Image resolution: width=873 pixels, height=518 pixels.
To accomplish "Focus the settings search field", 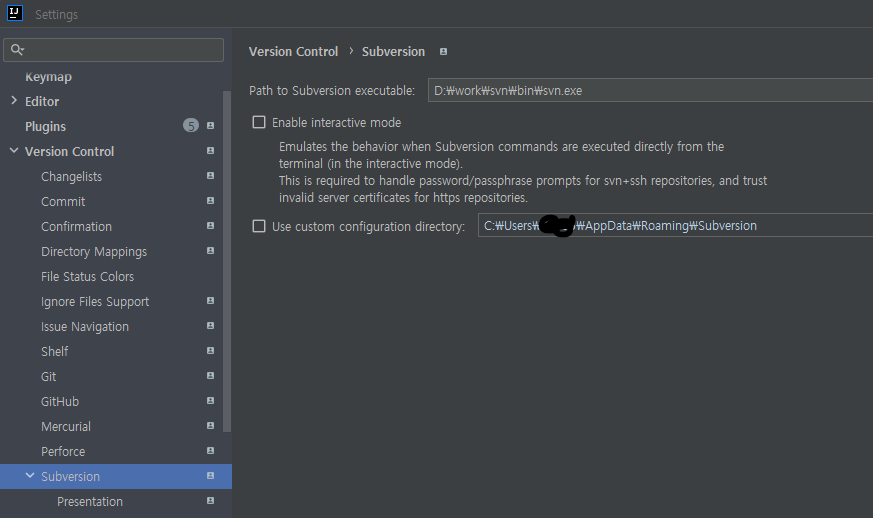I will point(114,50).
